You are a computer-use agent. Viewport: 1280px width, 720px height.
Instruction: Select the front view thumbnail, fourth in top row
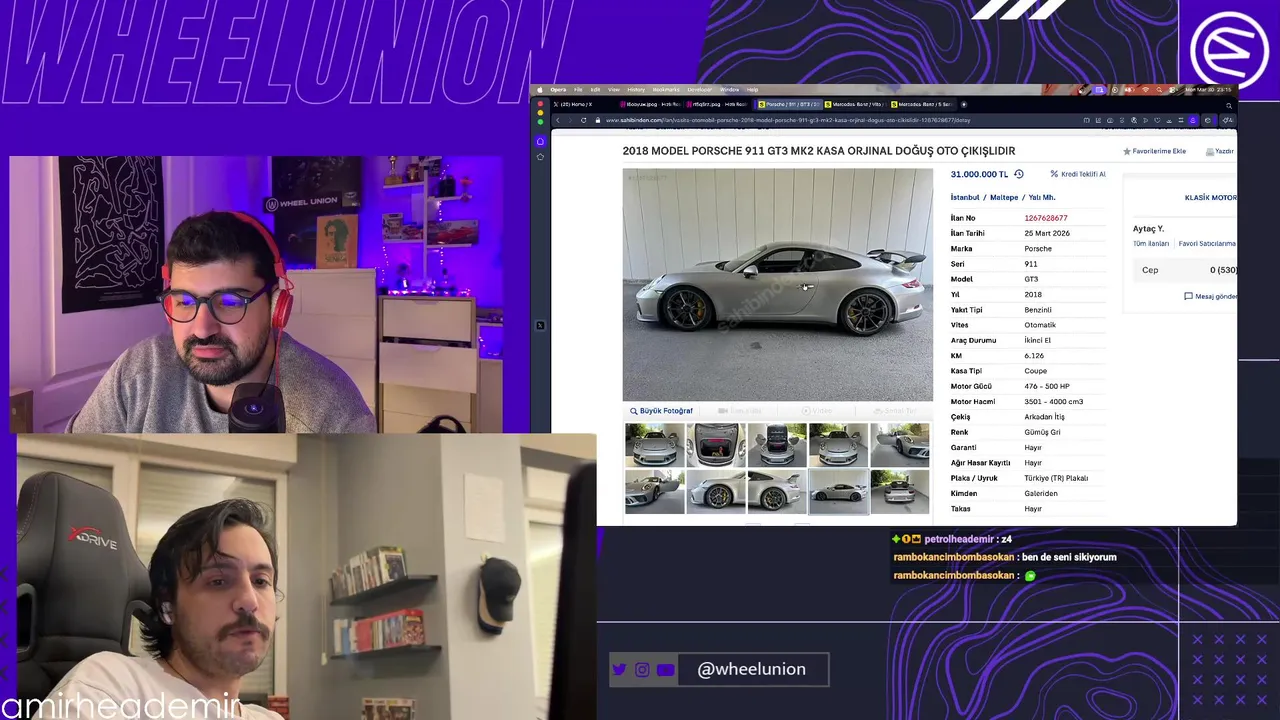(x=838, y=445)
